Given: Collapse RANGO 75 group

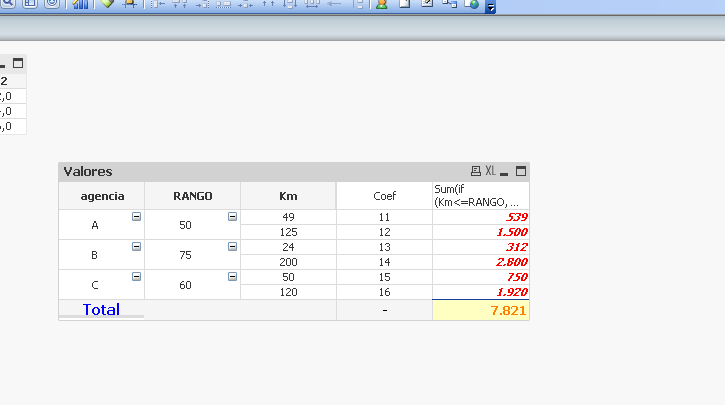Looking at the screenshot, I should tap(233, 246).
